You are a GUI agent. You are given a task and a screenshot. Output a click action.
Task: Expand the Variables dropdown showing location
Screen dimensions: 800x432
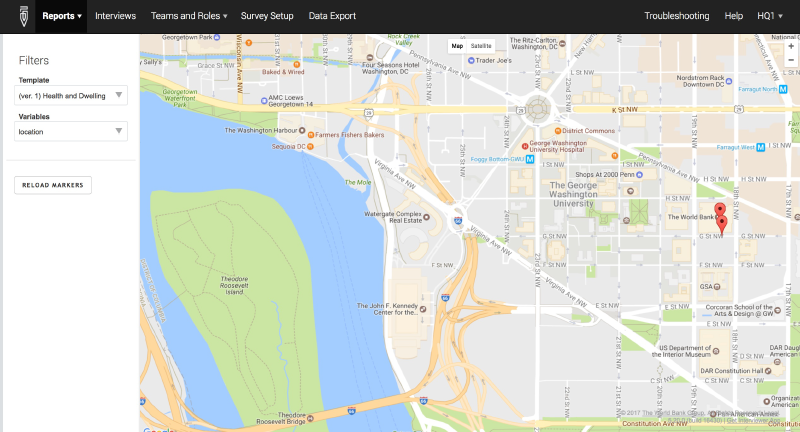(x=71, y=131)
